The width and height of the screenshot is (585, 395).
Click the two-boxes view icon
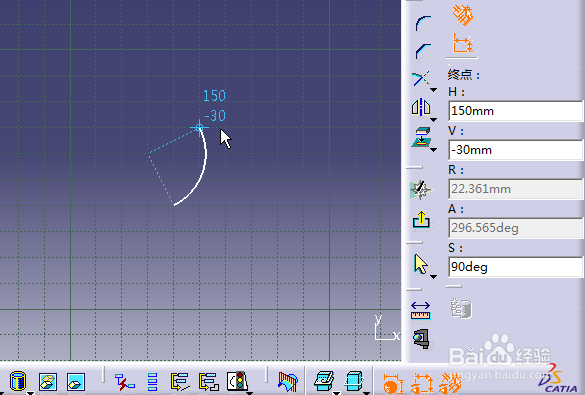(48, 382)
